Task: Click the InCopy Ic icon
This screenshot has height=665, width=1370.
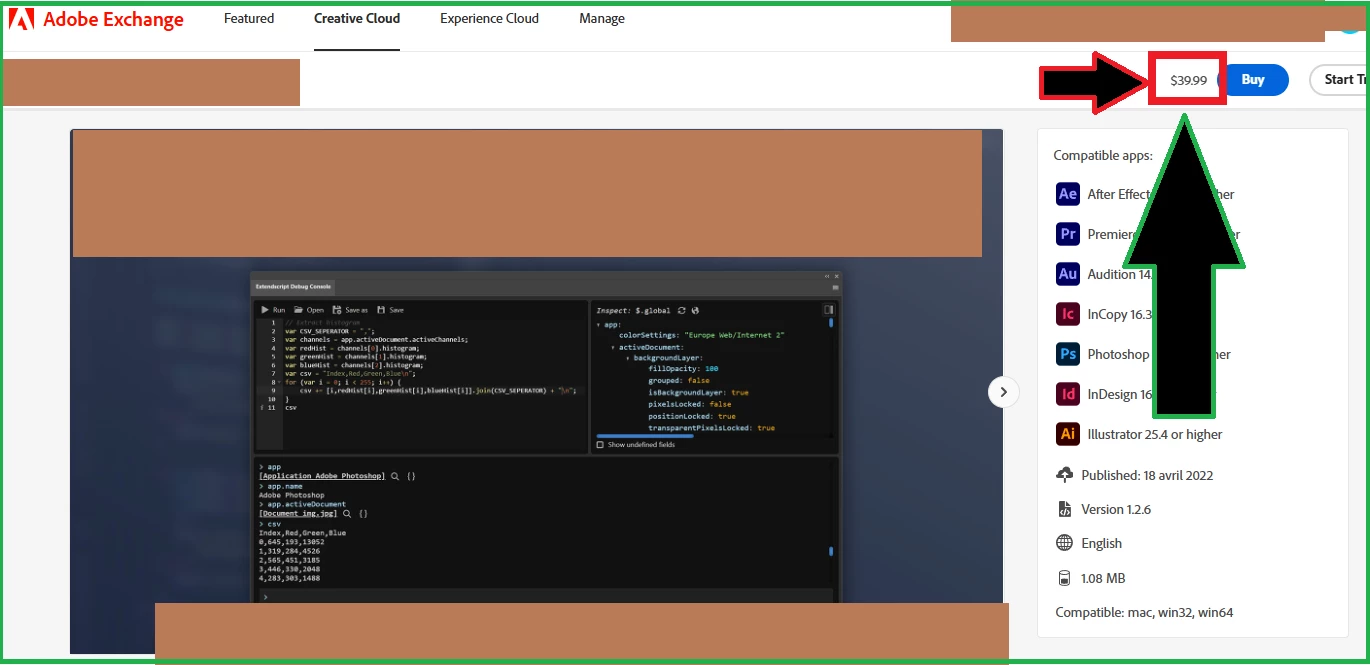Action: [1068, 314]
